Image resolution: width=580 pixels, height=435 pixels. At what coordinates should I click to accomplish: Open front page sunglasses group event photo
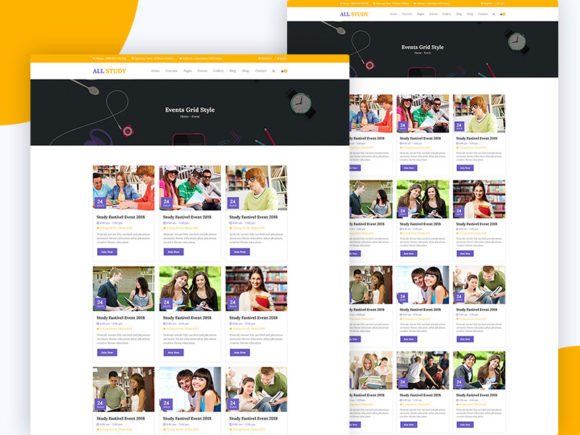190,188
